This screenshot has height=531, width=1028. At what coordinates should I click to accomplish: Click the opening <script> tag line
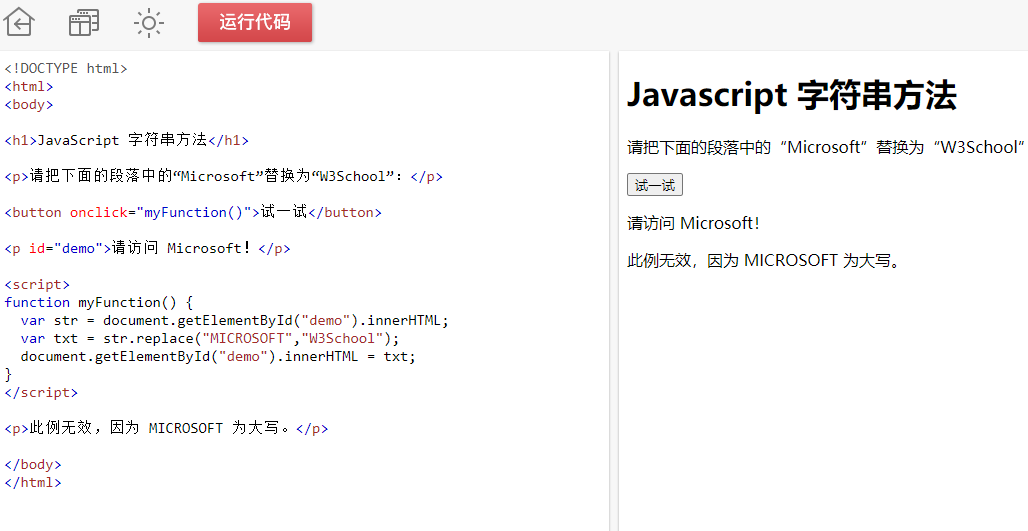click(x=37, y=285)
